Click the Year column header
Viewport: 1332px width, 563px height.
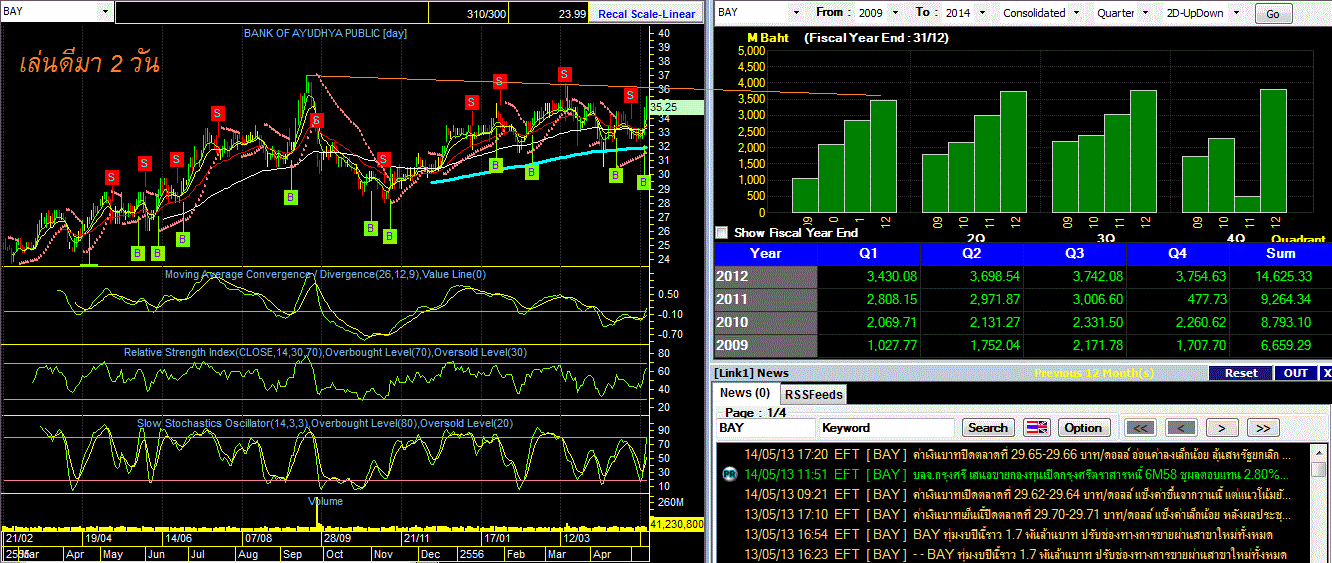(x=765, y=253)
